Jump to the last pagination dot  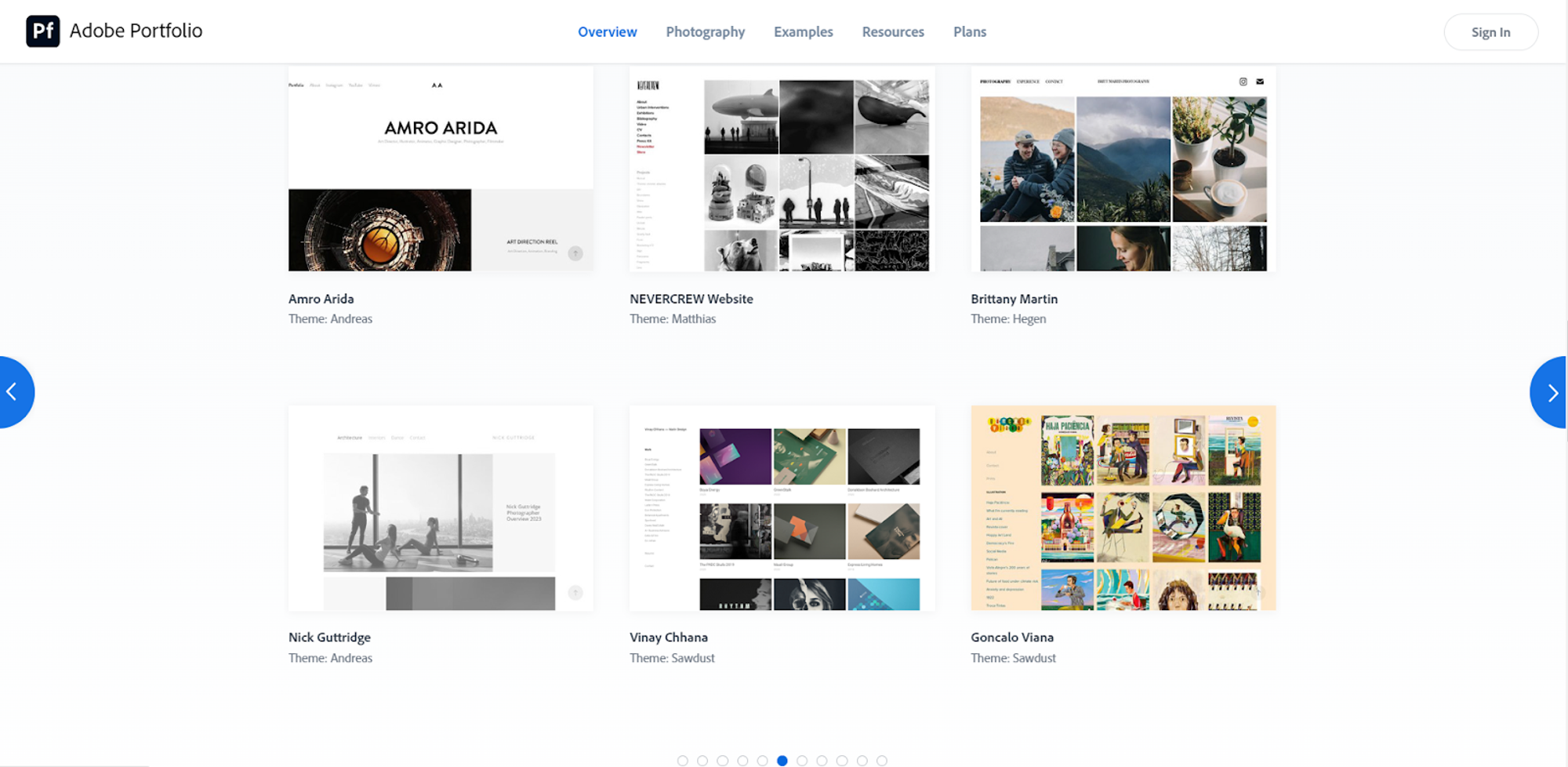tap(883, 760)
